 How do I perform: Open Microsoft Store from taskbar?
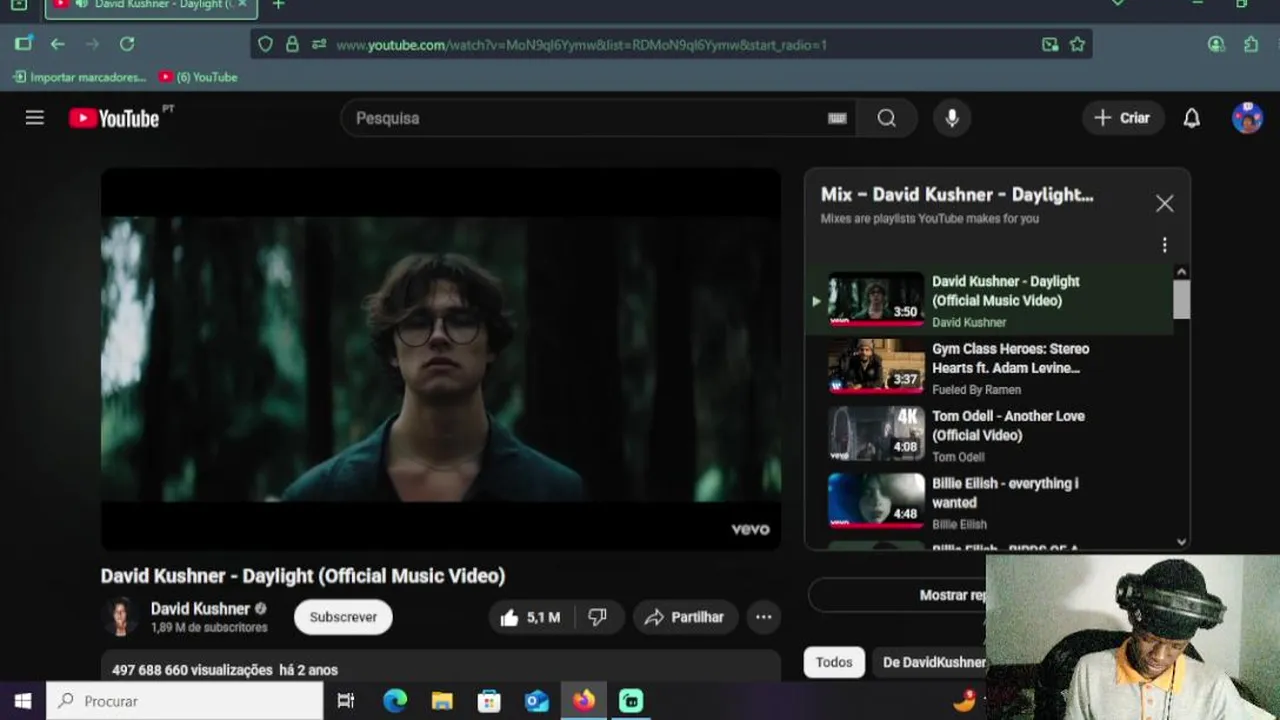(x=489, y=701)
